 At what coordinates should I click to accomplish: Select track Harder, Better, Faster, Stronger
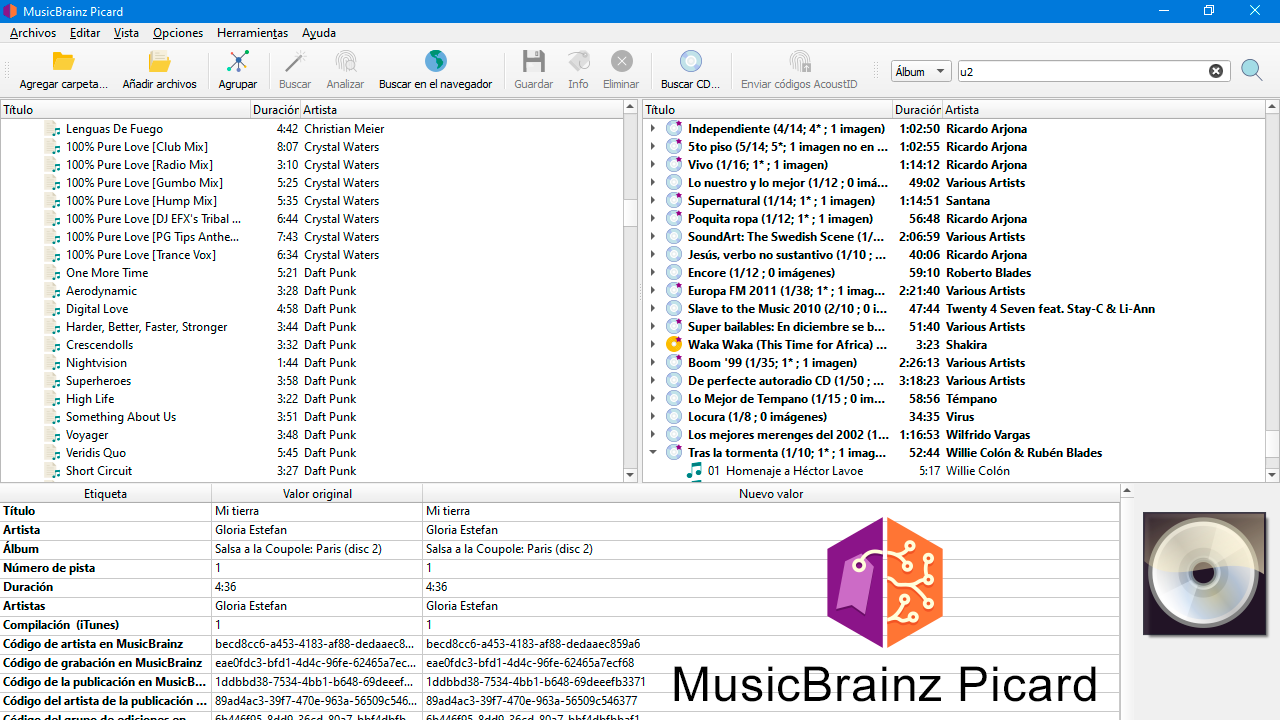pyautogui.click(x=146, y=327)
